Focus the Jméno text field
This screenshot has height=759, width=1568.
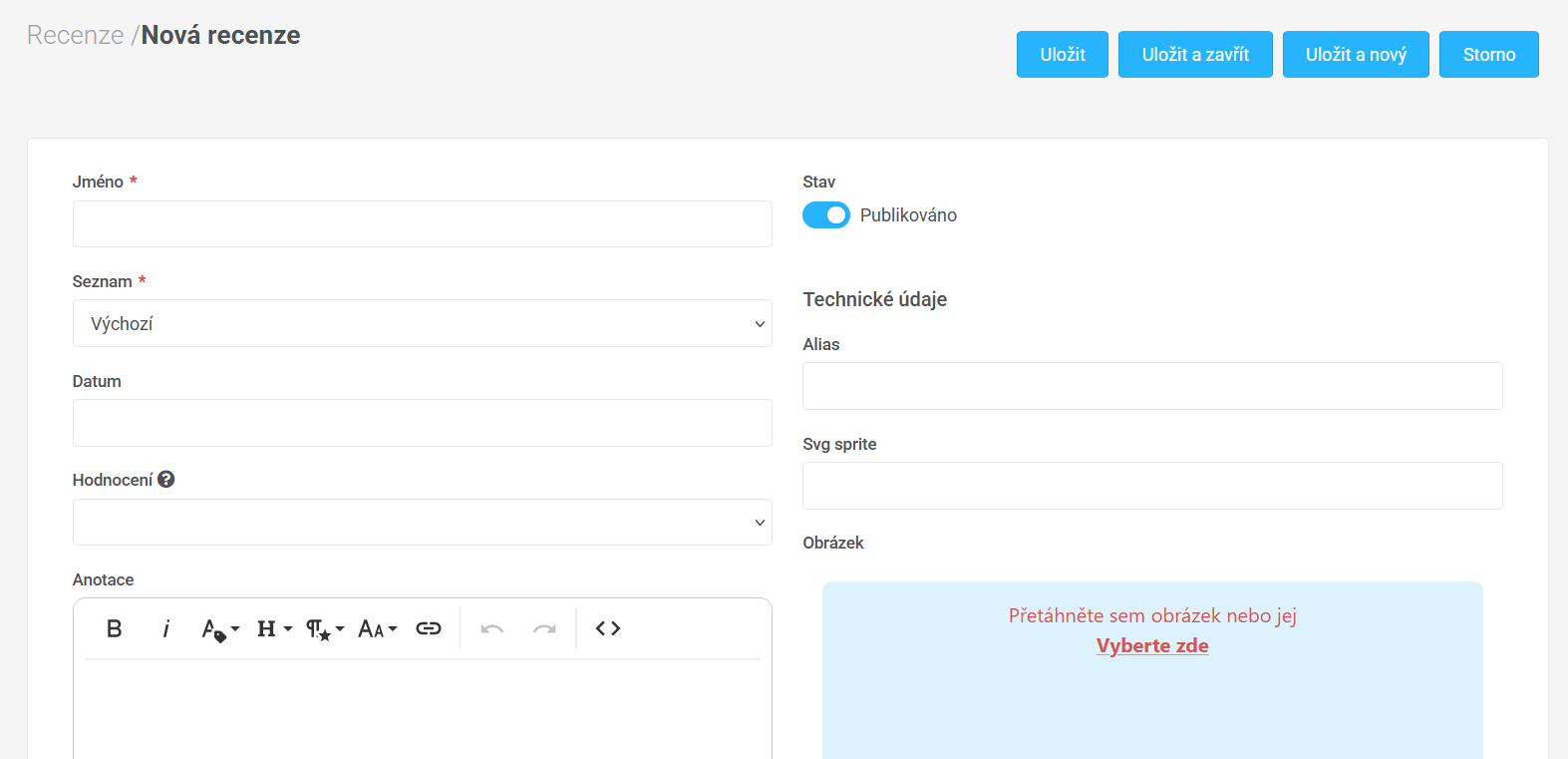click(x=422, y=224)
